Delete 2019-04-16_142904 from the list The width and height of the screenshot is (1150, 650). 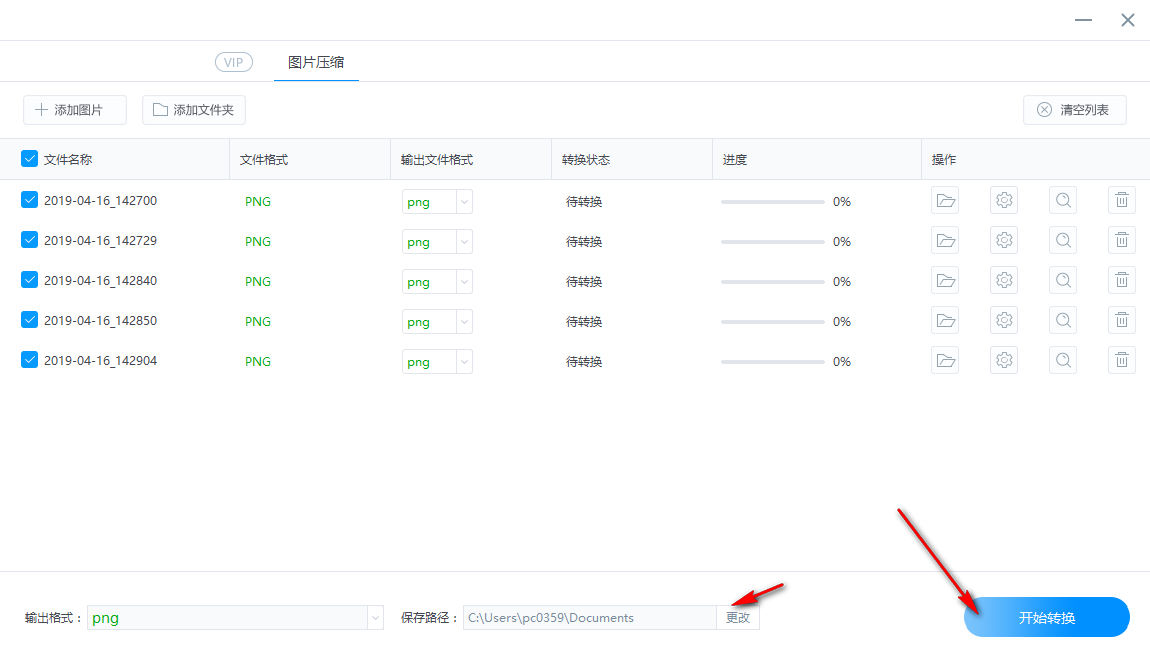click(x=1121, y=360)
